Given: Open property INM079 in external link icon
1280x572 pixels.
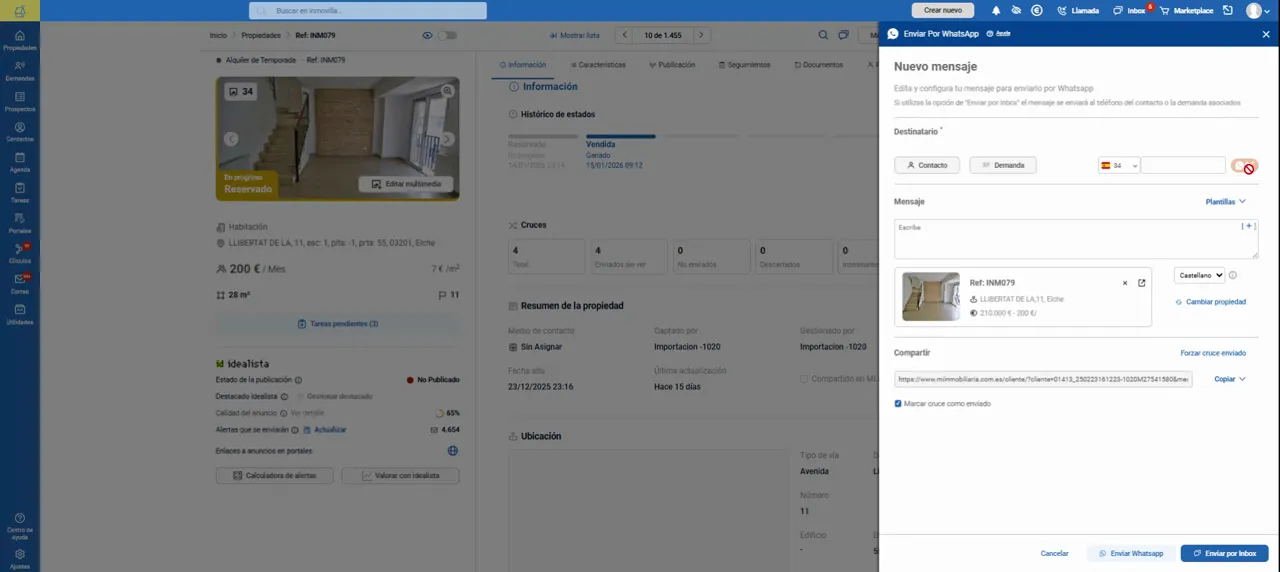Looking at the screenshot, I should 1142,283.
